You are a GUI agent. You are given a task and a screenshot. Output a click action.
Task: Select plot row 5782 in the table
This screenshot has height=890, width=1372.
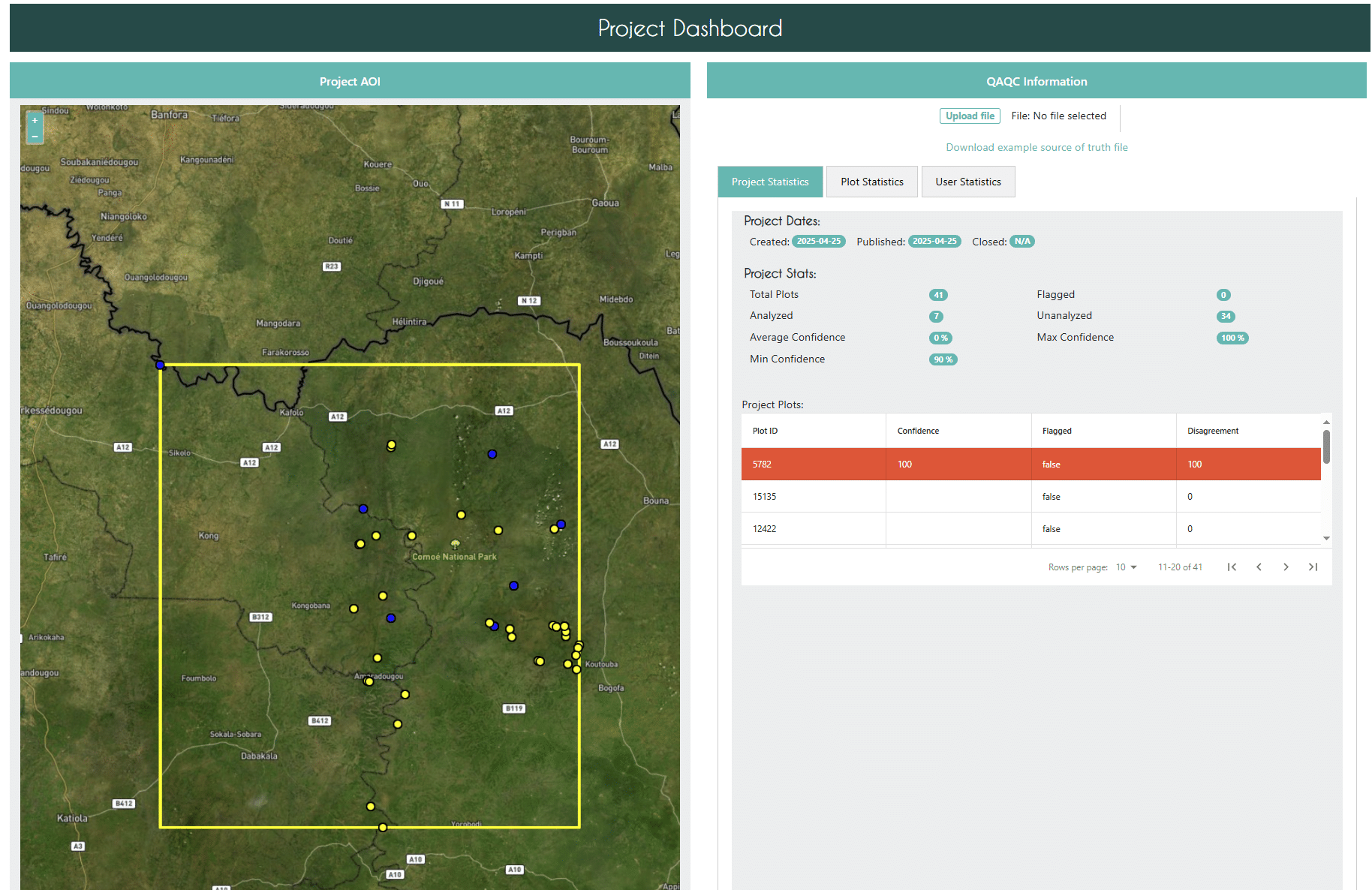click(1031, 465)
